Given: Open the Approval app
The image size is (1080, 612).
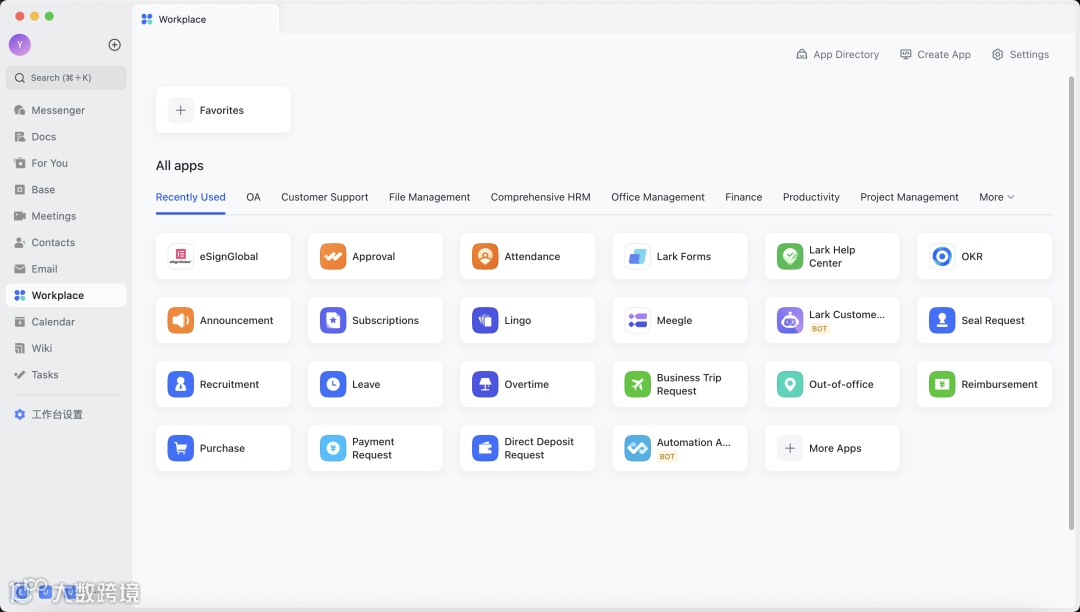Looking at the screenshot, I should coord(375,256).
